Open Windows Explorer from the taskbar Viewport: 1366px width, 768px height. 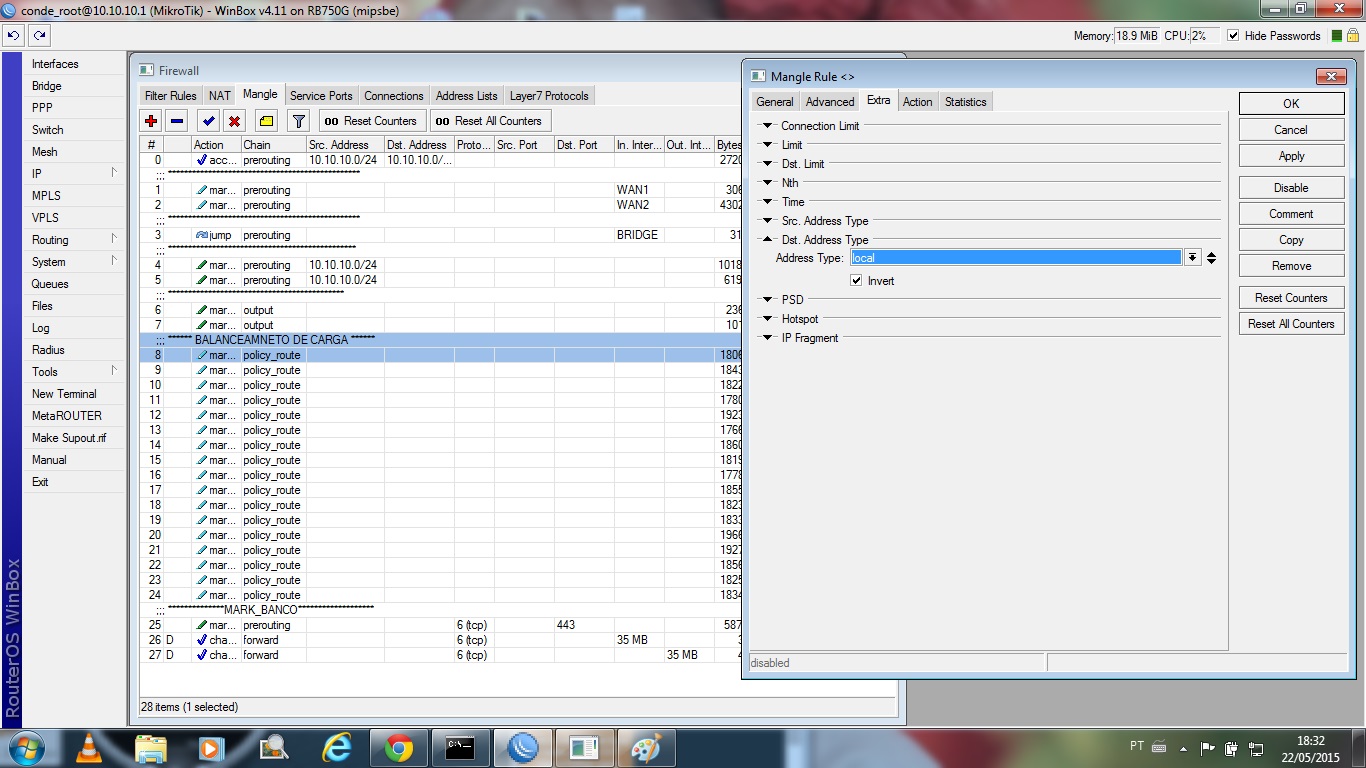click(x=151, y=748)
